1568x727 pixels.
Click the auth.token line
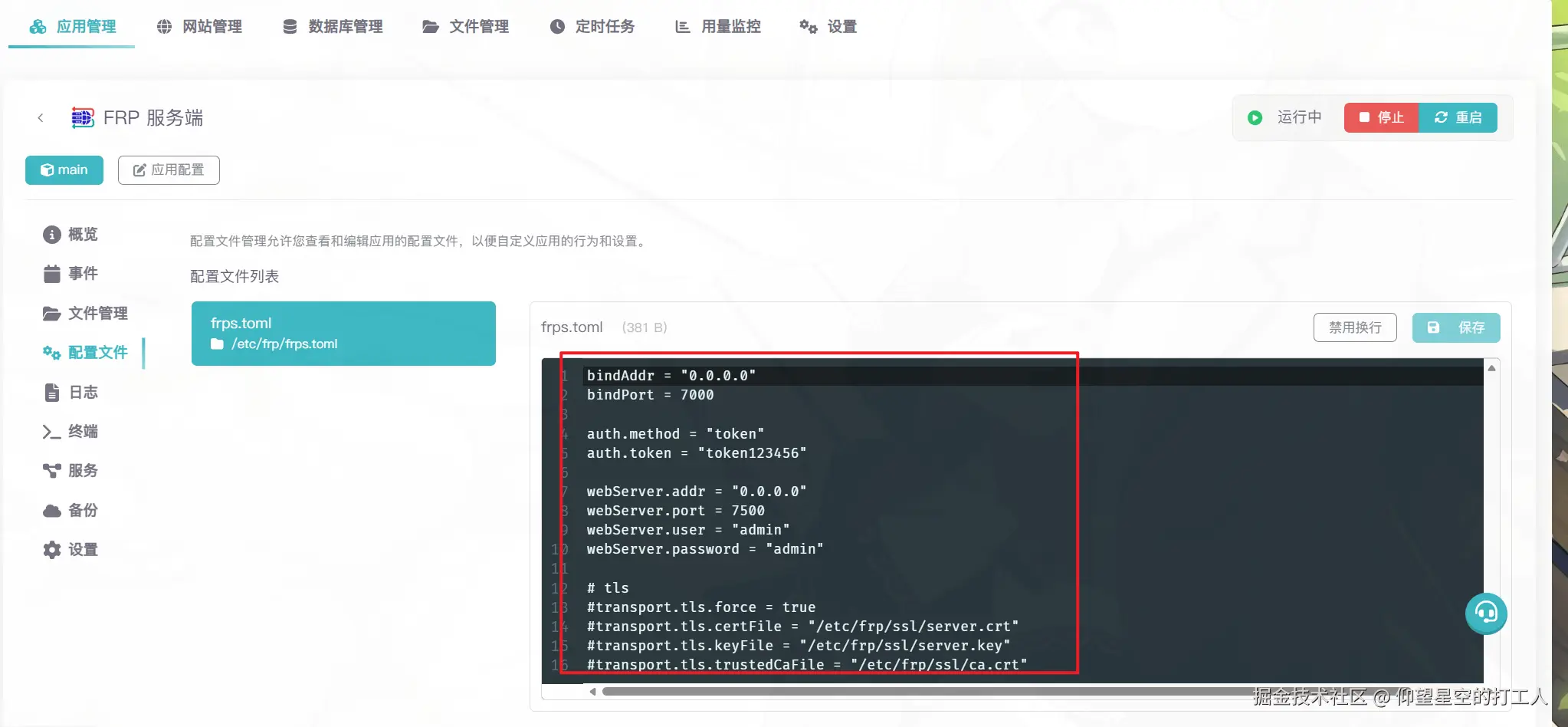[697, 453]
